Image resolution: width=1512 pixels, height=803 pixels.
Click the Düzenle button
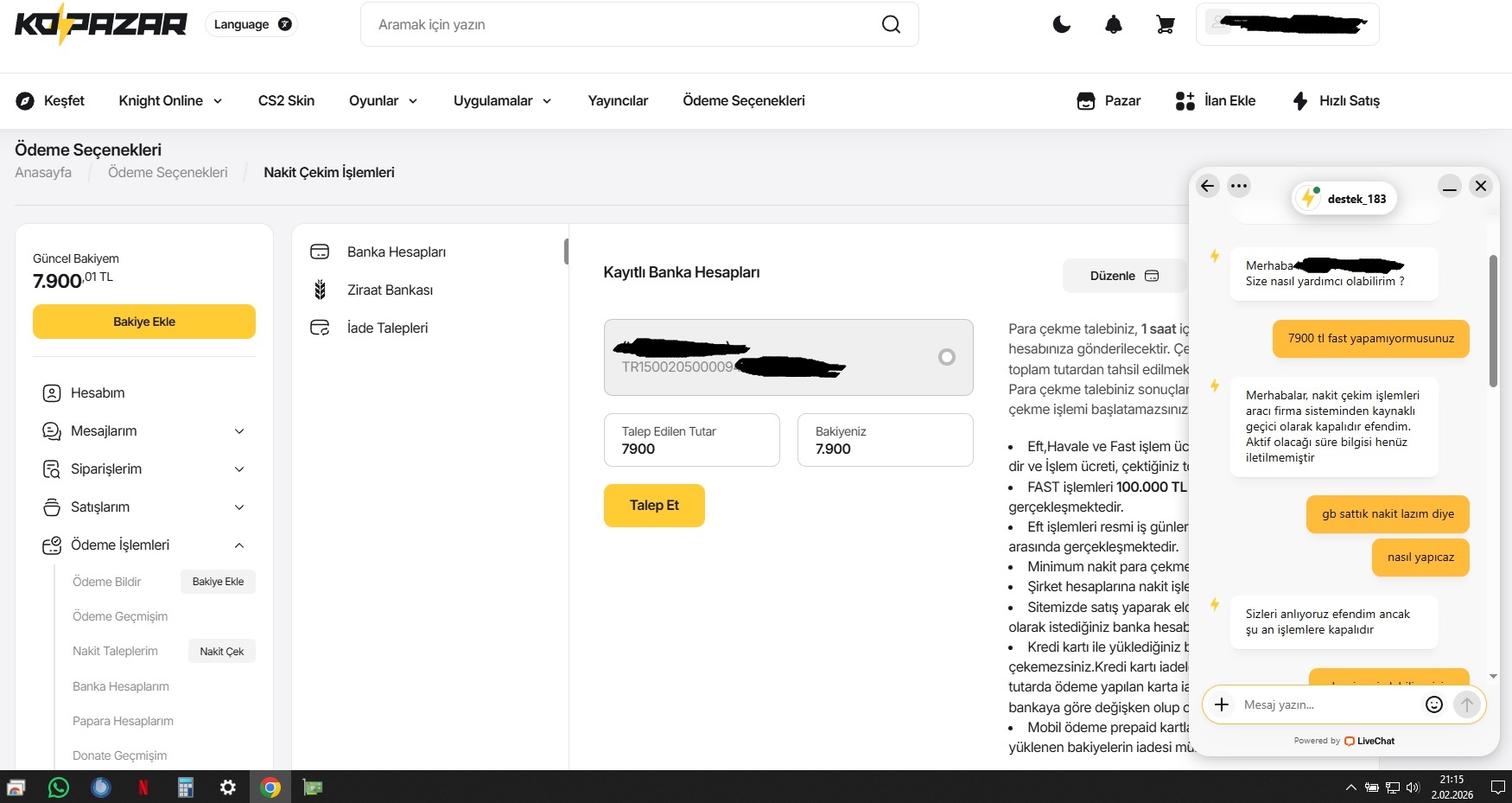1124,276
